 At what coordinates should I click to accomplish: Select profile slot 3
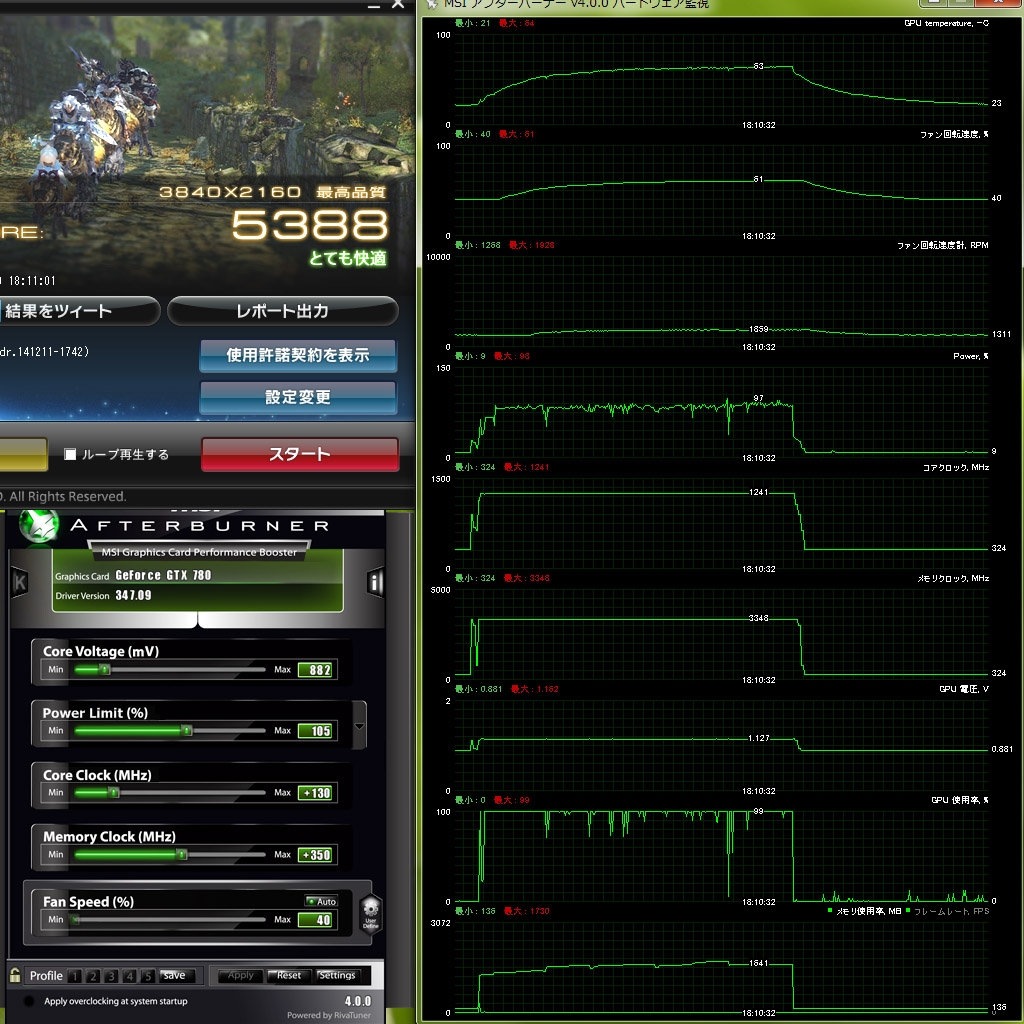tap(112, 976)
